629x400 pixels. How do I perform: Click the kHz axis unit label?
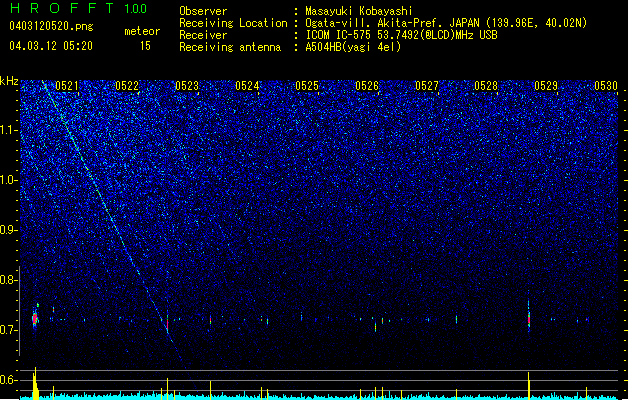9,81
